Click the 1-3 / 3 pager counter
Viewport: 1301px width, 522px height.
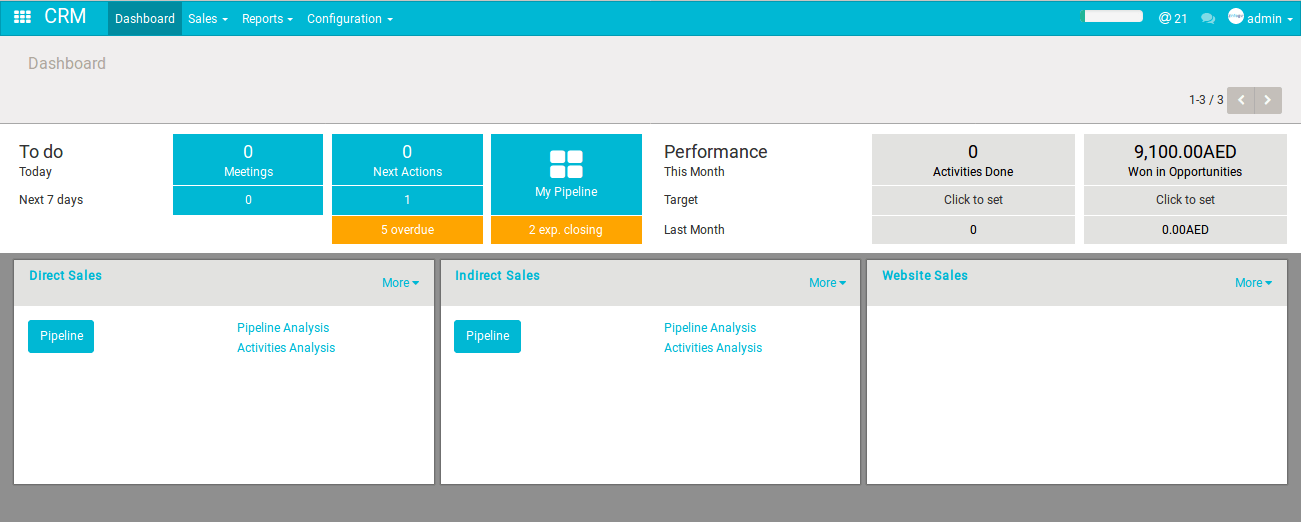tap(1206, 100)
